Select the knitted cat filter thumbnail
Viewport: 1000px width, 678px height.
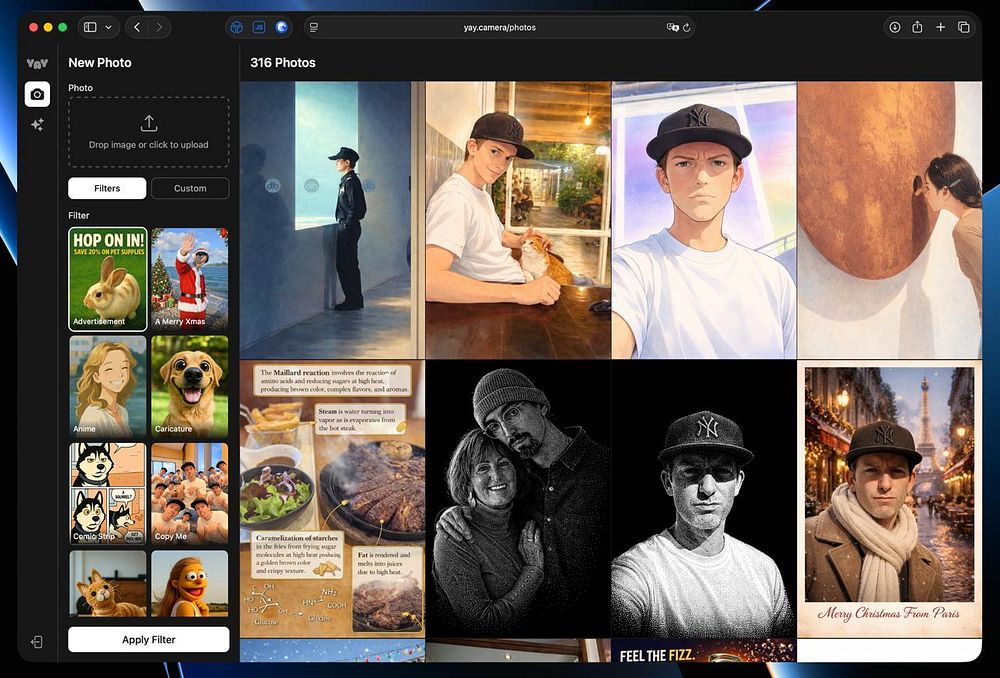point(108,584)
